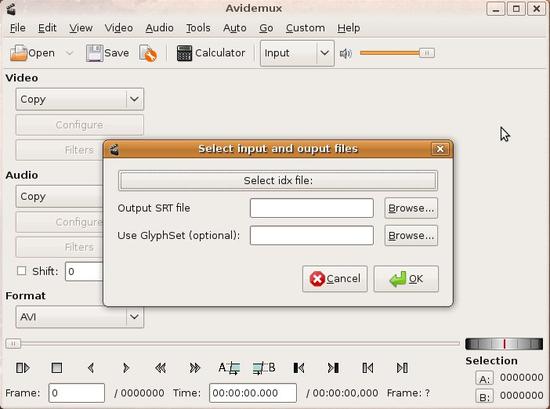Open the Input/Output preview dropdown
550x409 pixels.
coord(297,53)
